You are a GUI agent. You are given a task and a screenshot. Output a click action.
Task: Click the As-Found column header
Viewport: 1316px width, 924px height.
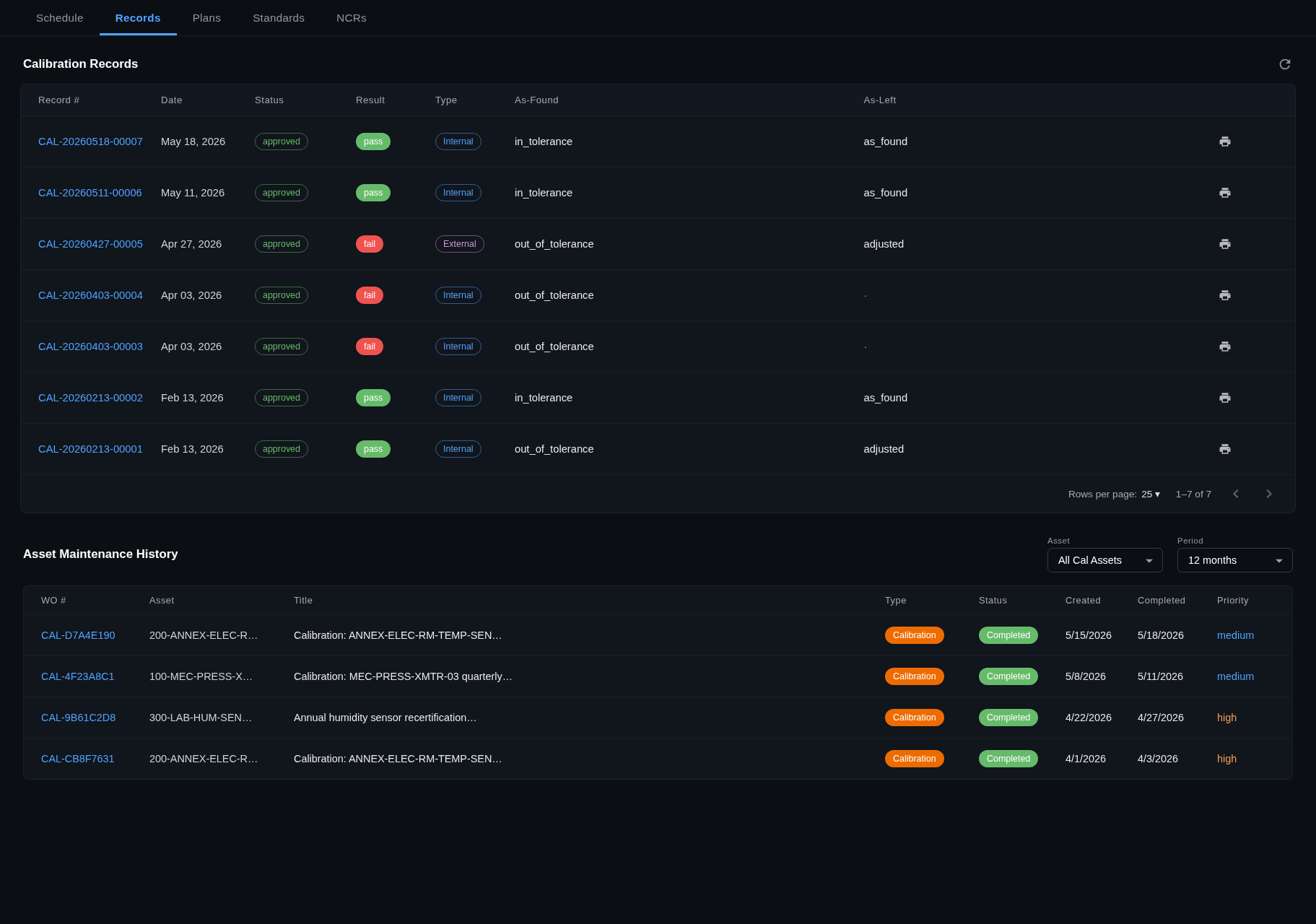[x=536, y=100]
